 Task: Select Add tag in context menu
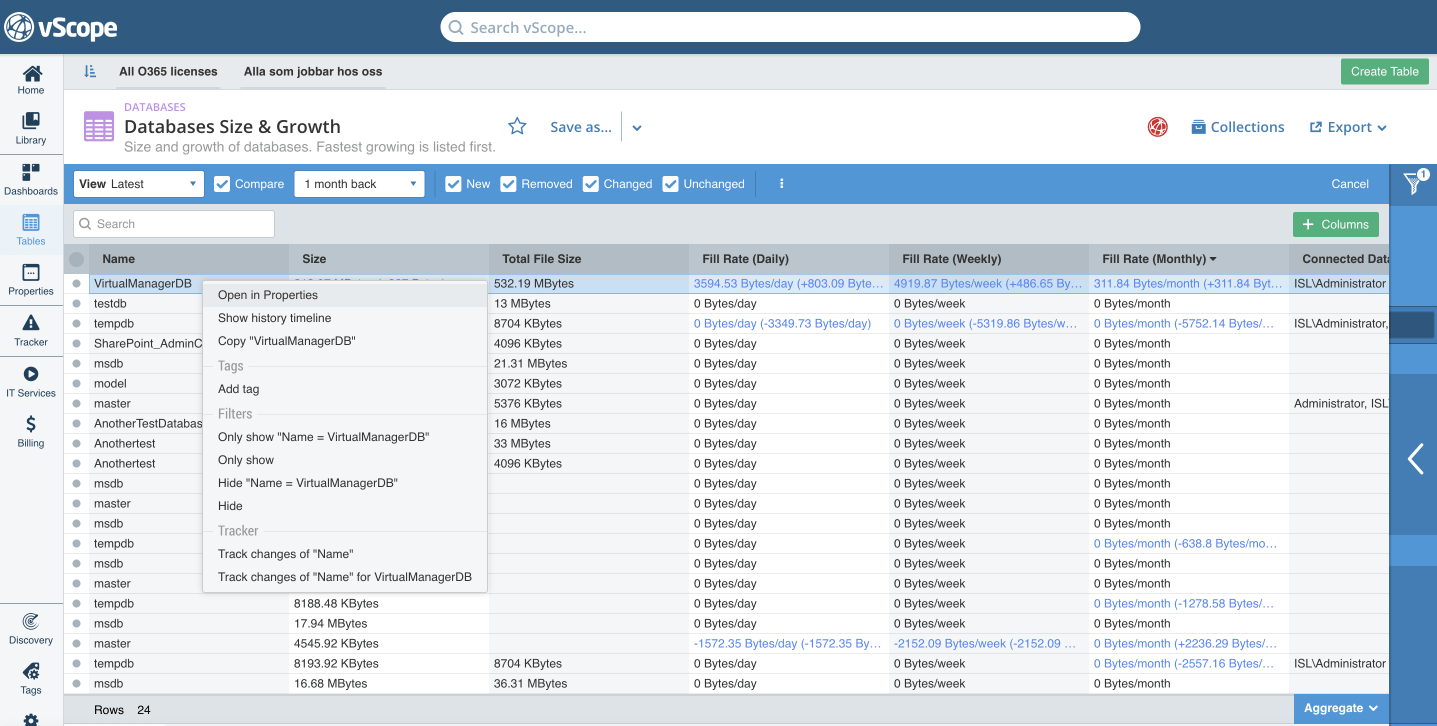click(345, 389)
